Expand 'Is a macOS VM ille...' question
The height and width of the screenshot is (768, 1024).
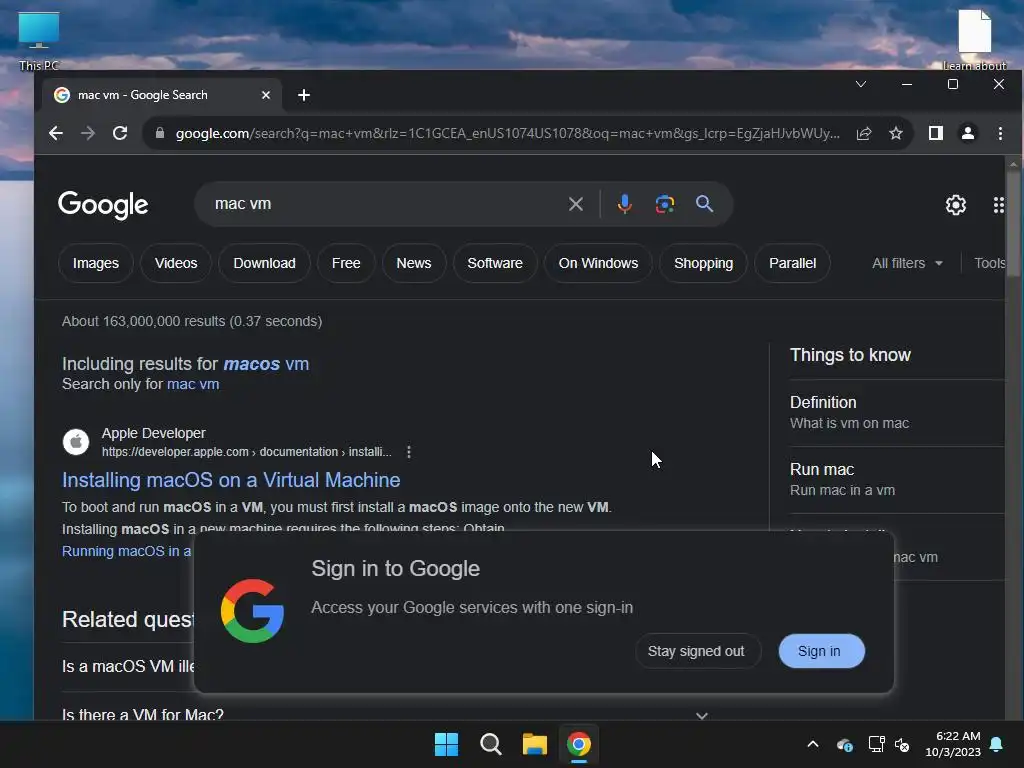click(128, 666)
